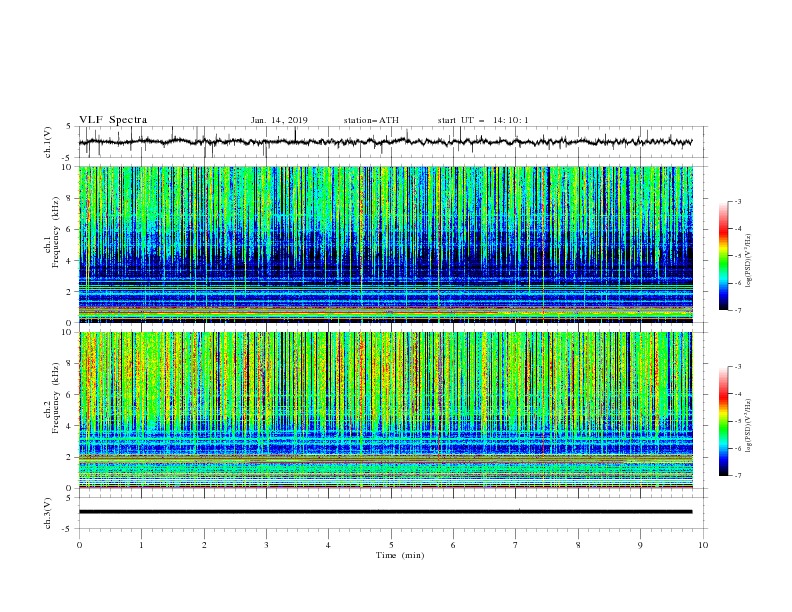The width and height of the screenshot is (792, 612).
Task: Click the 'Time (min)' axis label
Action: (400, 555)
